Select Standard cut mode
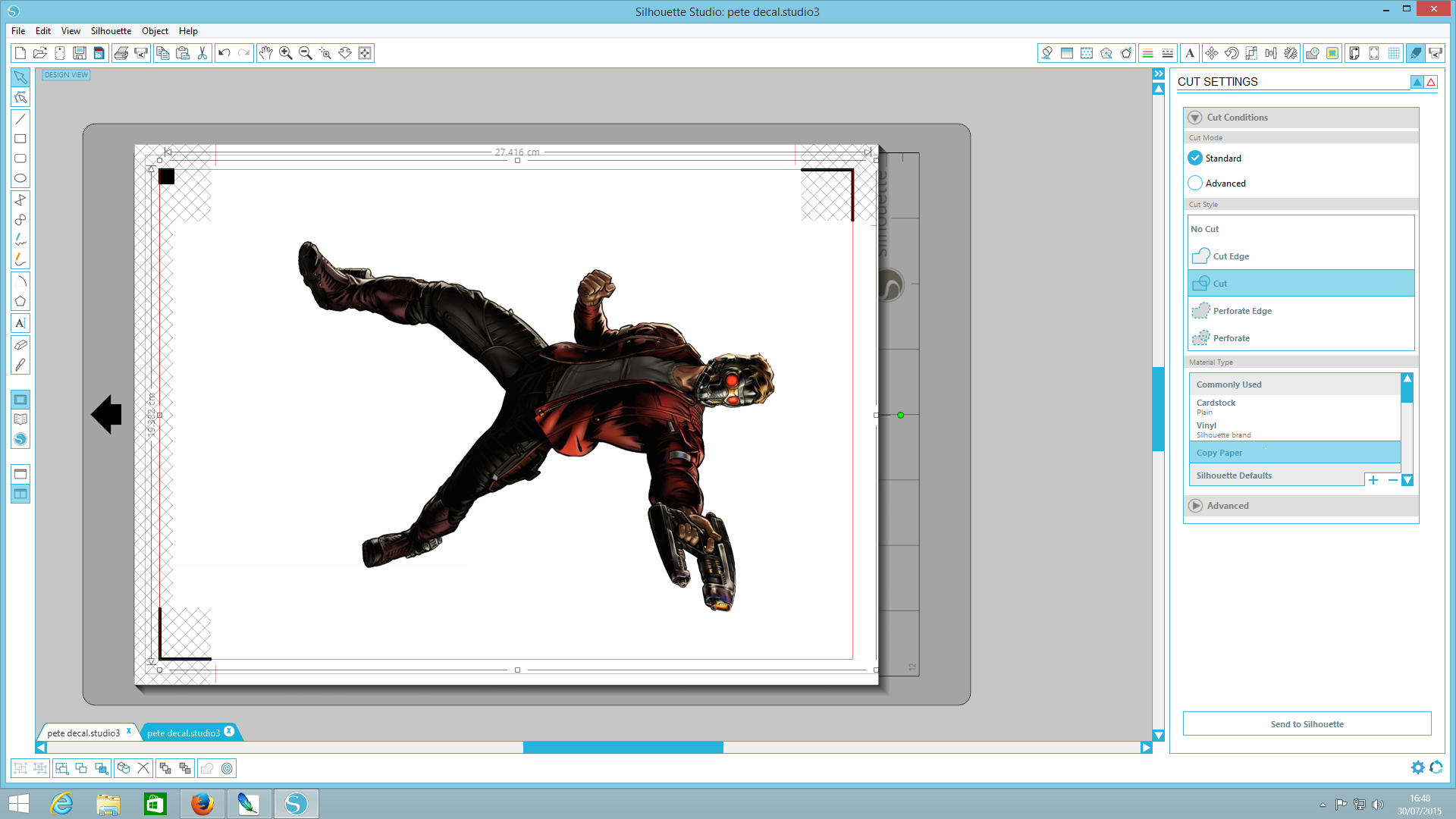Viewport: 1456px width, 819px height. [1195, 158]
